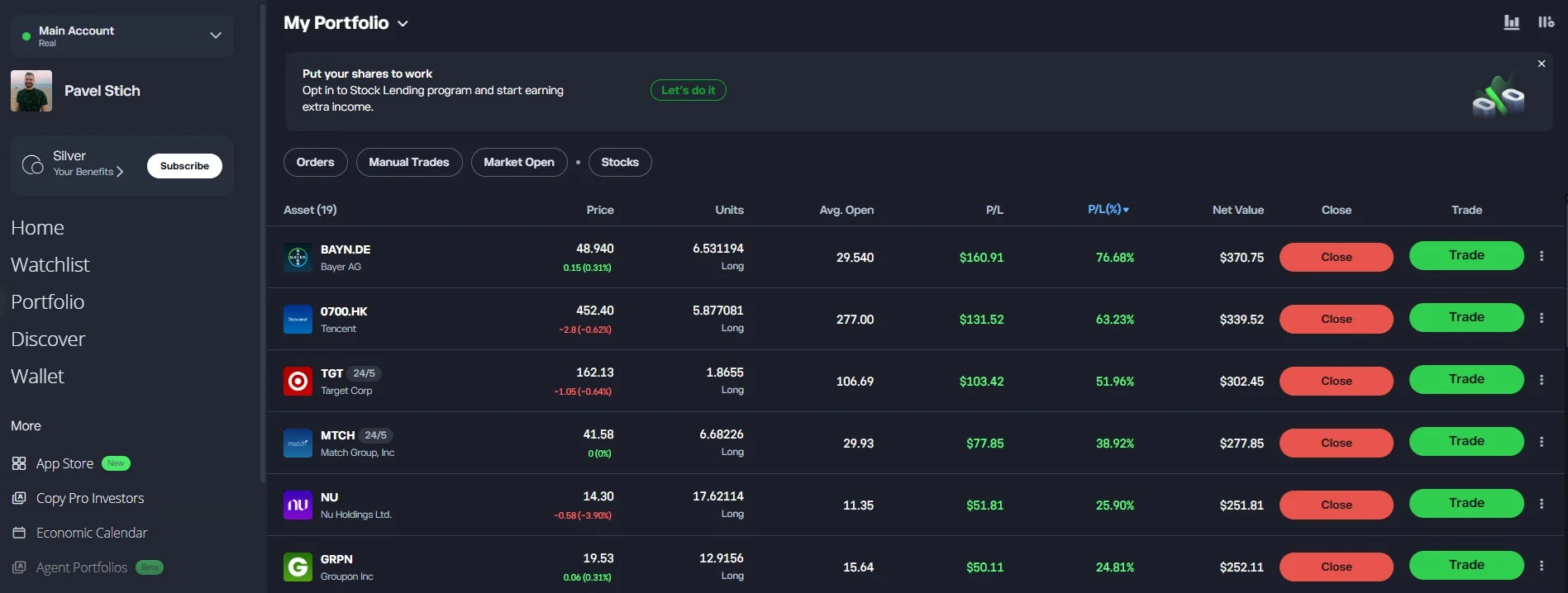The image size is (1568, 593).
Task: Click the Silver club tier icon
Action: pyautogui.click(x=33, y=165)
